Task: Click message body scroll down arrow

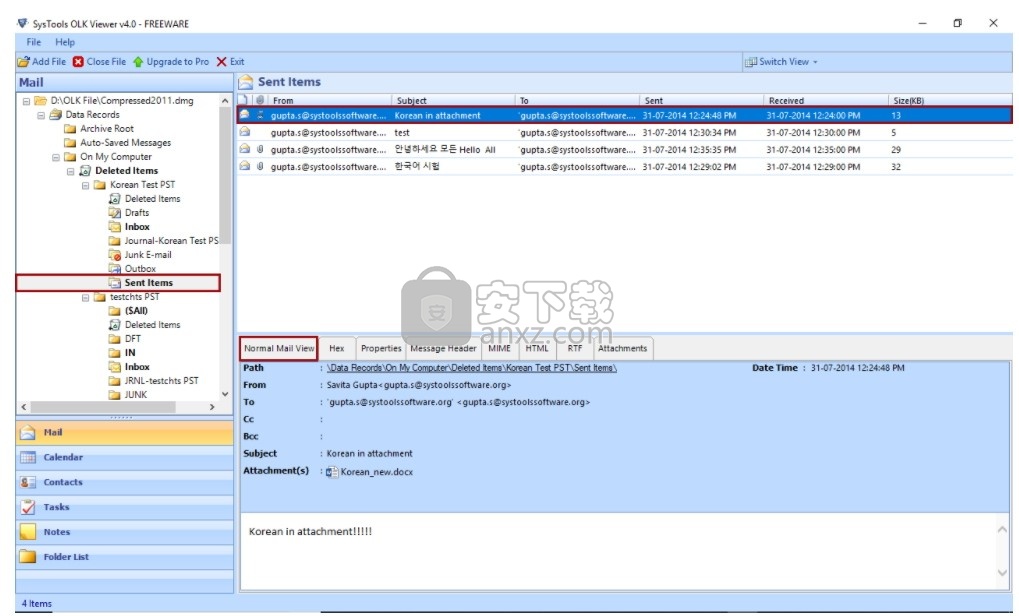Action: coord(1002,572)
